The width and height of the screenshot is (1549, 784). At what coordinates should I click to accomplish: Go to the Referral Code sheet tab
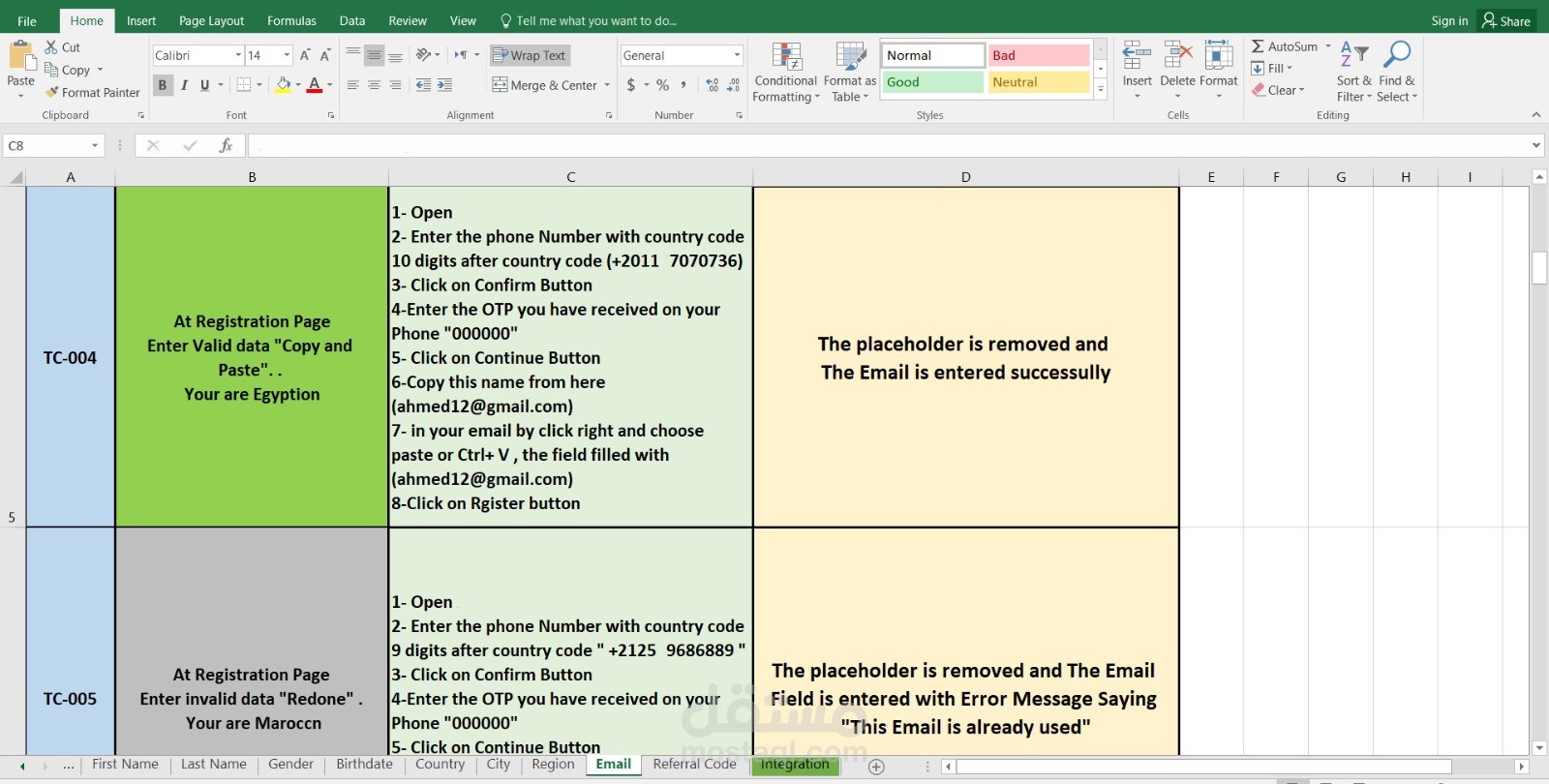[x=694, y=765]
